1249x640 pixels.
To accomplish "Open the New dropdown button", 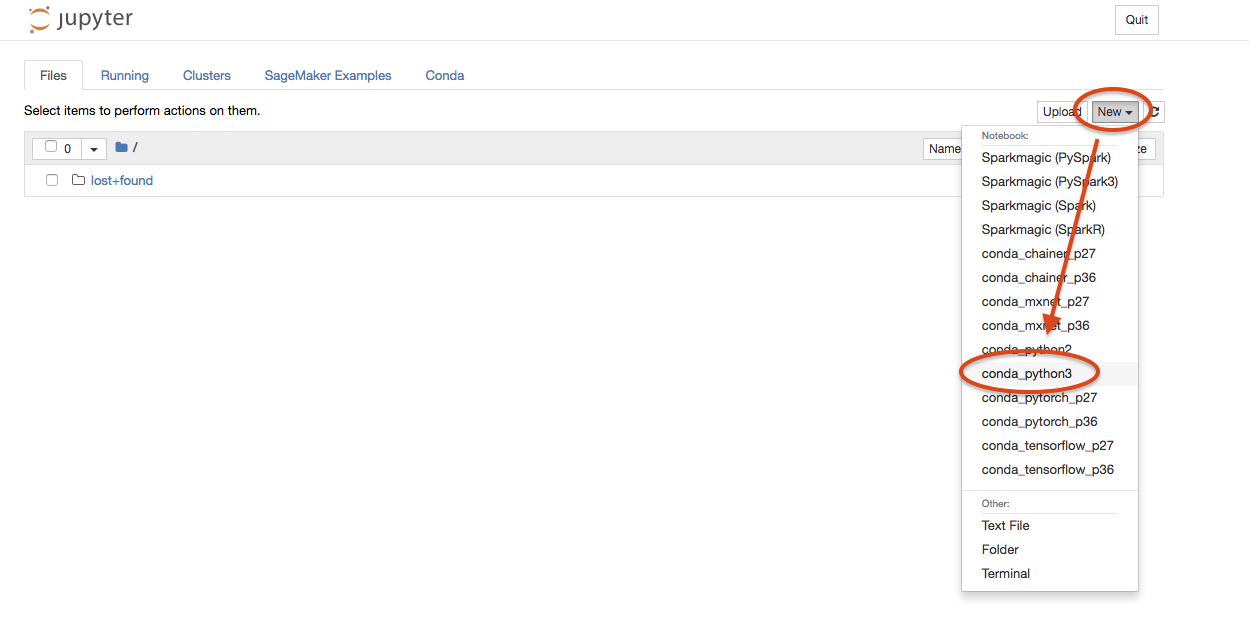I will pyautogui.click(x=1115, y=112).
